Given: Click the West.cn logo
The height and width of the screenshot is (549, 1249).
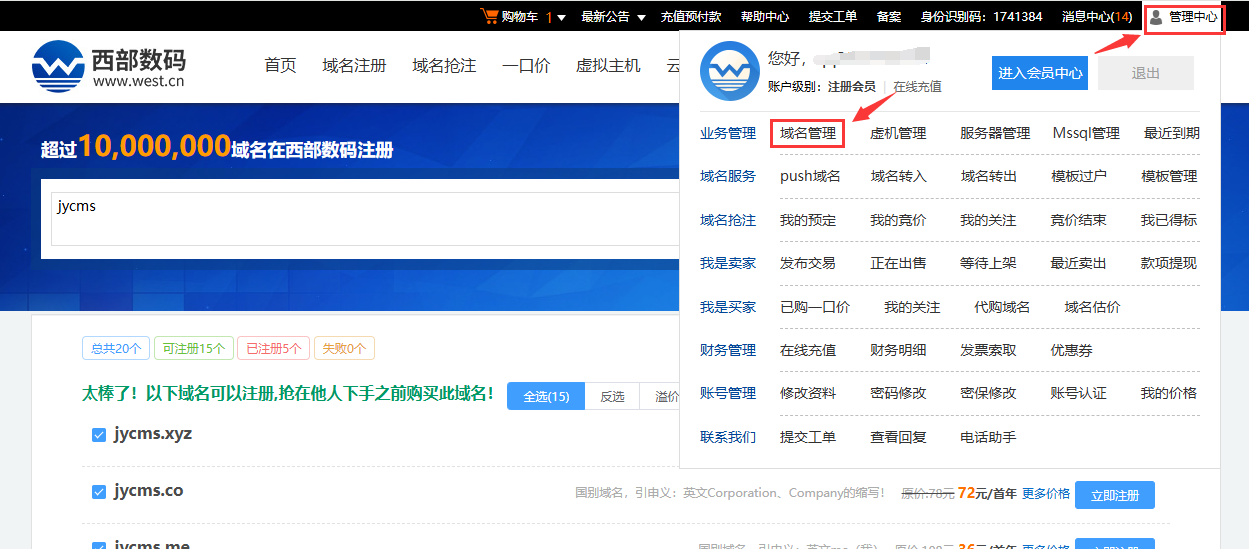Looking at the screenshot, I should [x=108, y=66].
